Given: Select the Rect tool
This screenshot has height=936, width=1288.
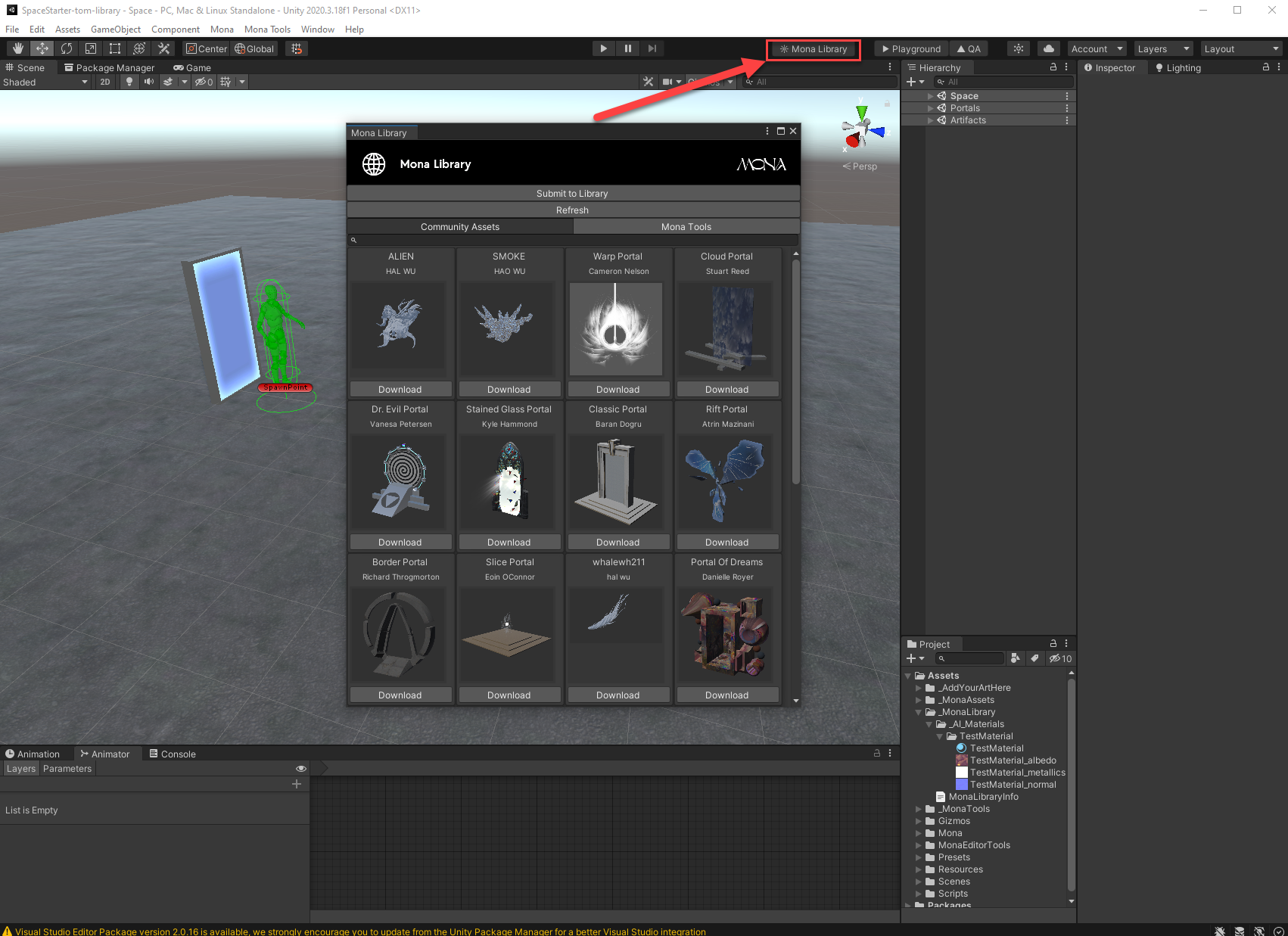Looking at the screenshot, I should (x=115, y=48).
